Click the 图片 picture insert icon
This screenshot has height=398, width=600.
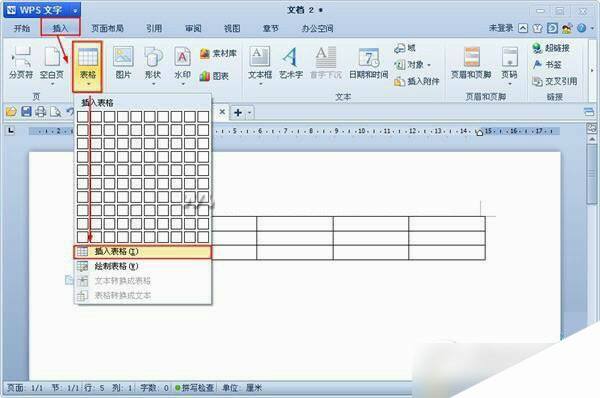pos(123,57)
